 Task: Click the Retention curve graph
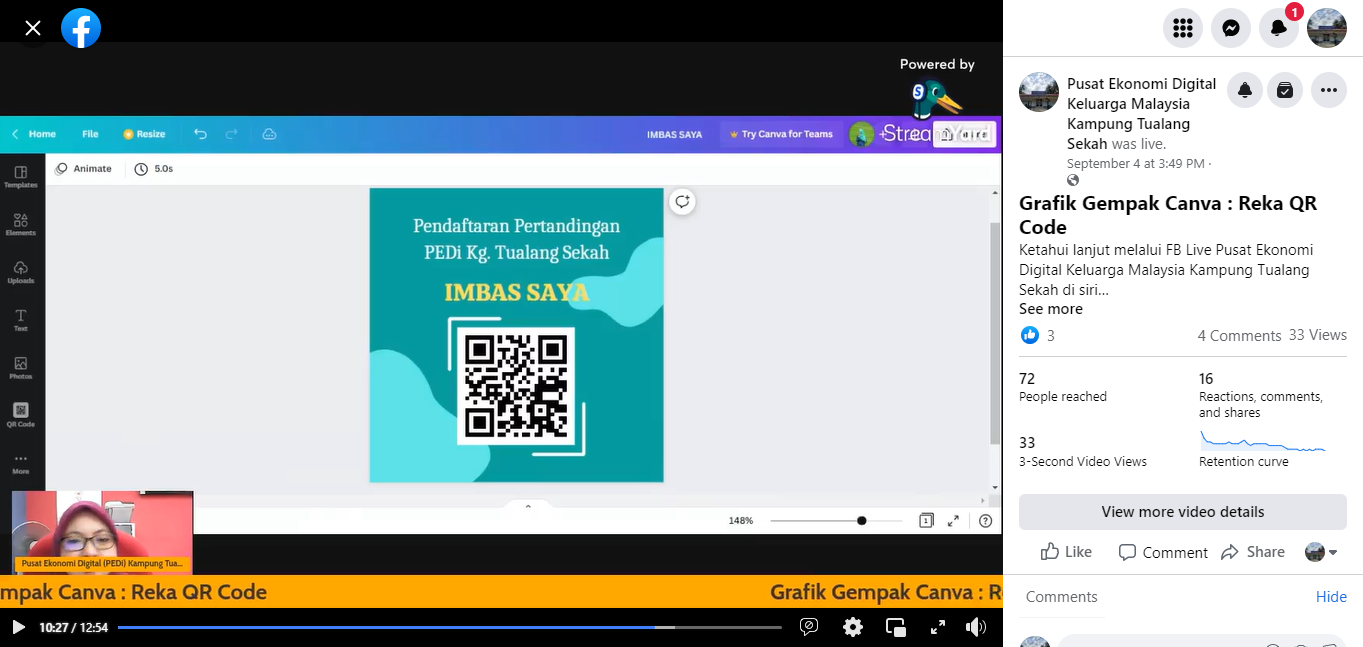click(x=1262, y=442)
